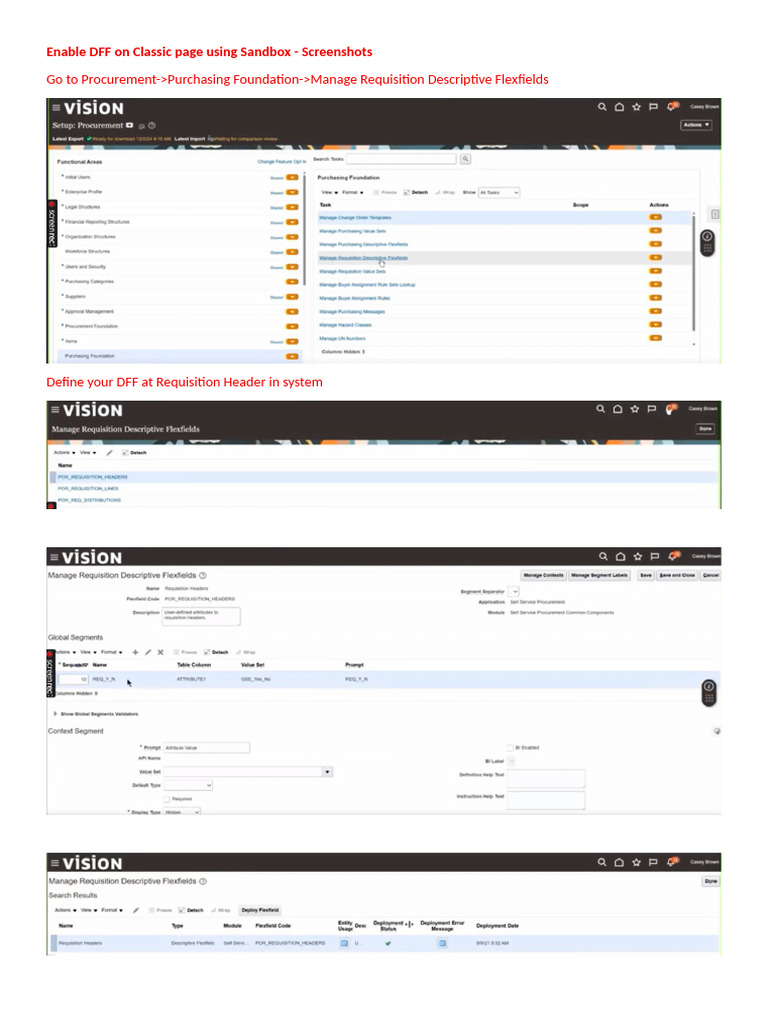768x1024 pixels.
Task: Click orange icon for Purchasing Categories area
Action: [x=292, y=281]
